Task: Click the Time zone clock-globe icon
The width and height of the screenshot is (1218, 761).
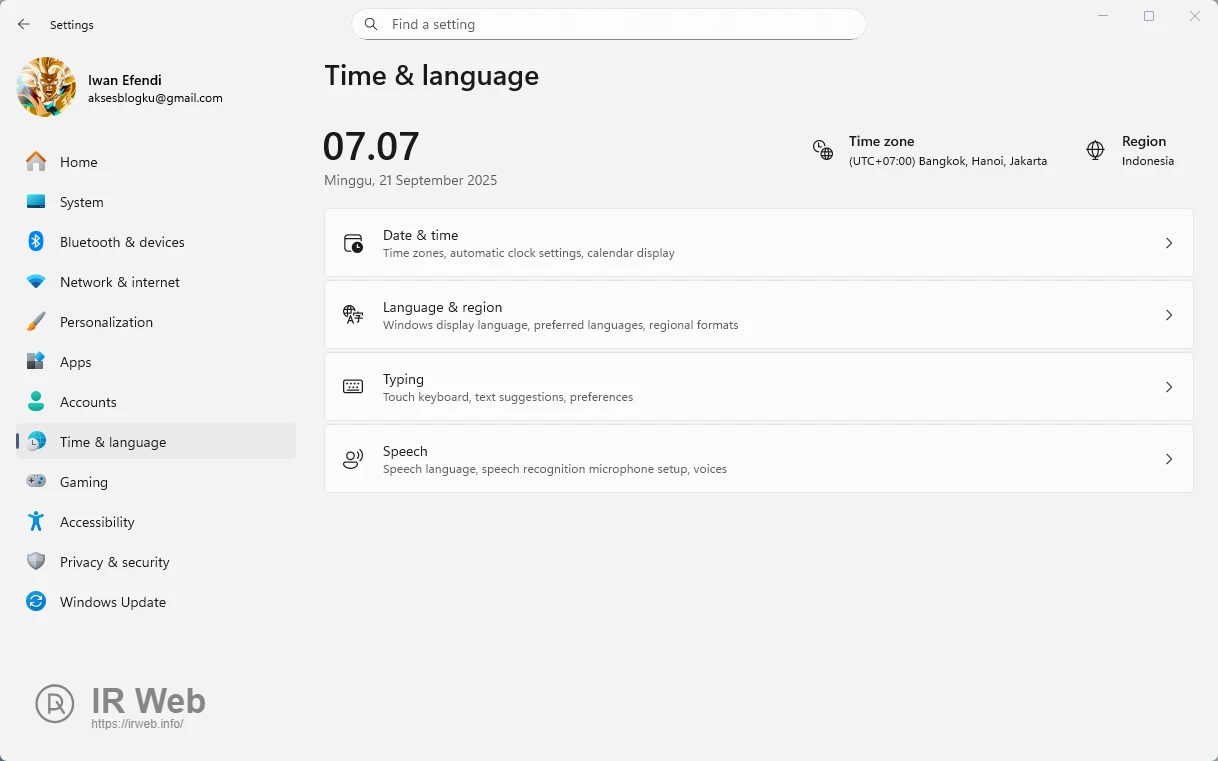Action: tap(823, 150)
